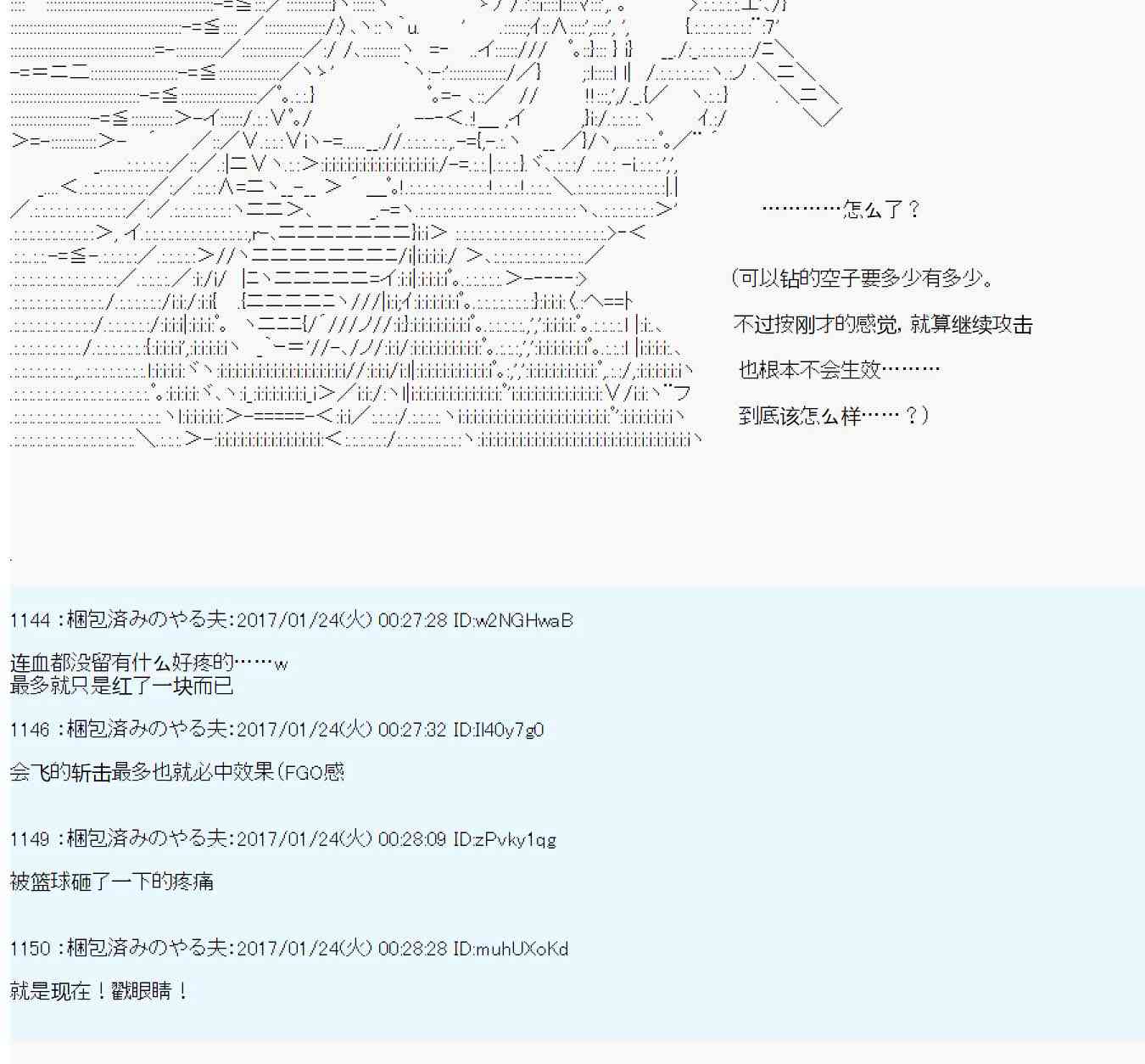This screenshot has height=1064, width=1145.
Task: Click the comment '就是现在！戳眼睛！'
Action: (x=99, y=991)
